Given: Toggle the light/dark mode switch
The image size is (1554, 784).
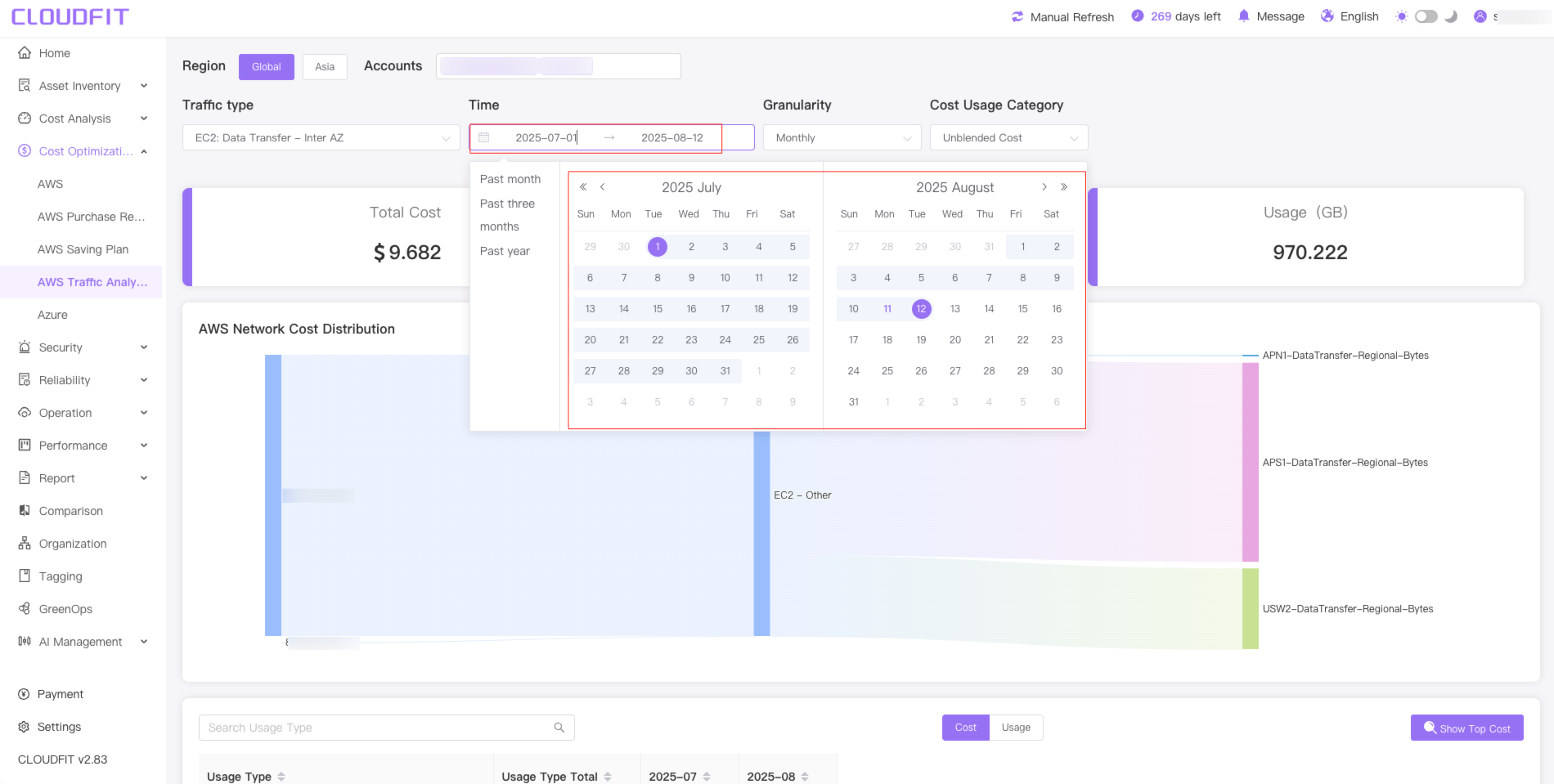Looking at the screenshot, I should (1426, 16).
